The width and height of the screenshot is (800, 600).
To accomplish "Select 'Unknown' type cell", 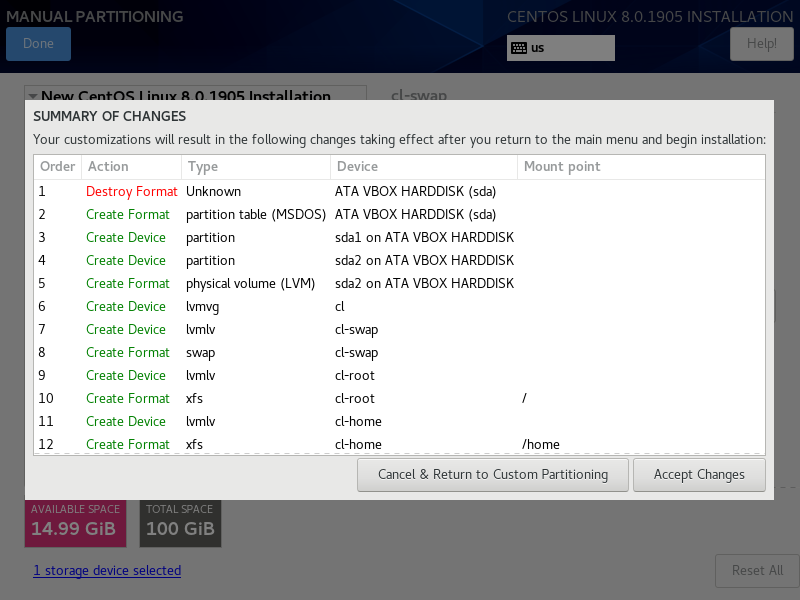I will pos(213,191).
